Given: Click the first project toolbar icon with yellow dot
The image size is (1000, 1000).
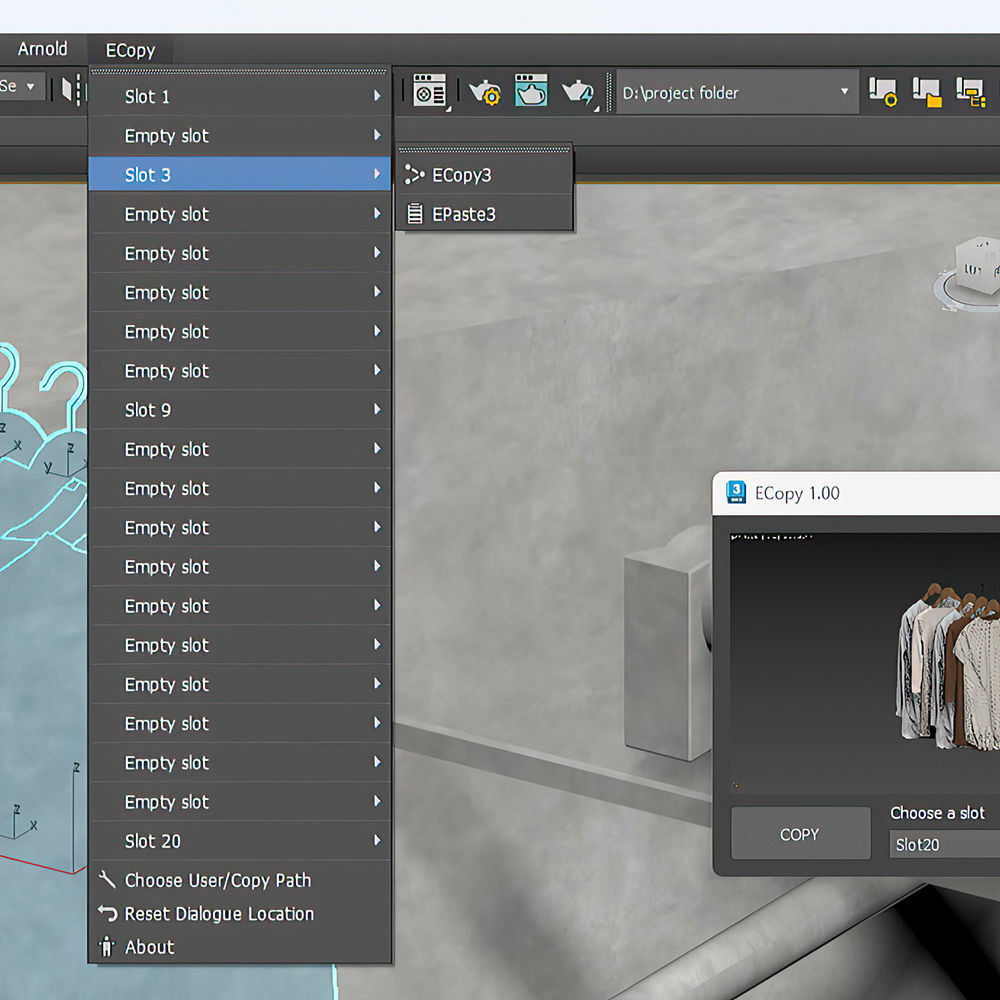Looking at the screenshot, I should point(883,92).
